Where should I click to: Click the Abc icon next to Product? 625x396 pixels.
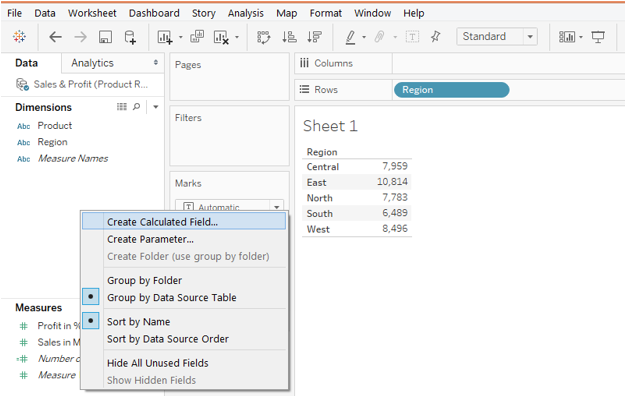pyautogui.click(x=24, y=126)
